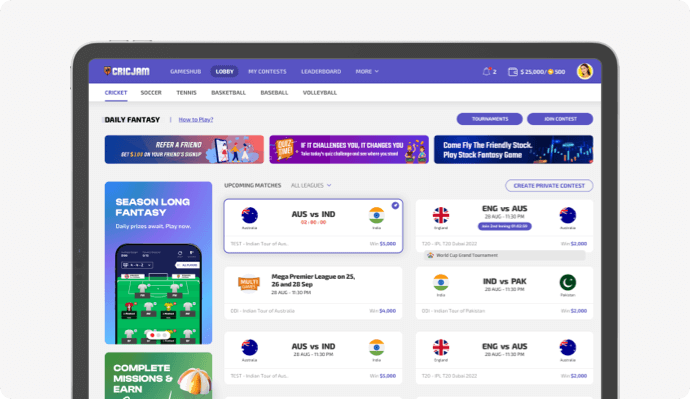
Task: Switch to the Baseball tab
Action: point(274,93)
